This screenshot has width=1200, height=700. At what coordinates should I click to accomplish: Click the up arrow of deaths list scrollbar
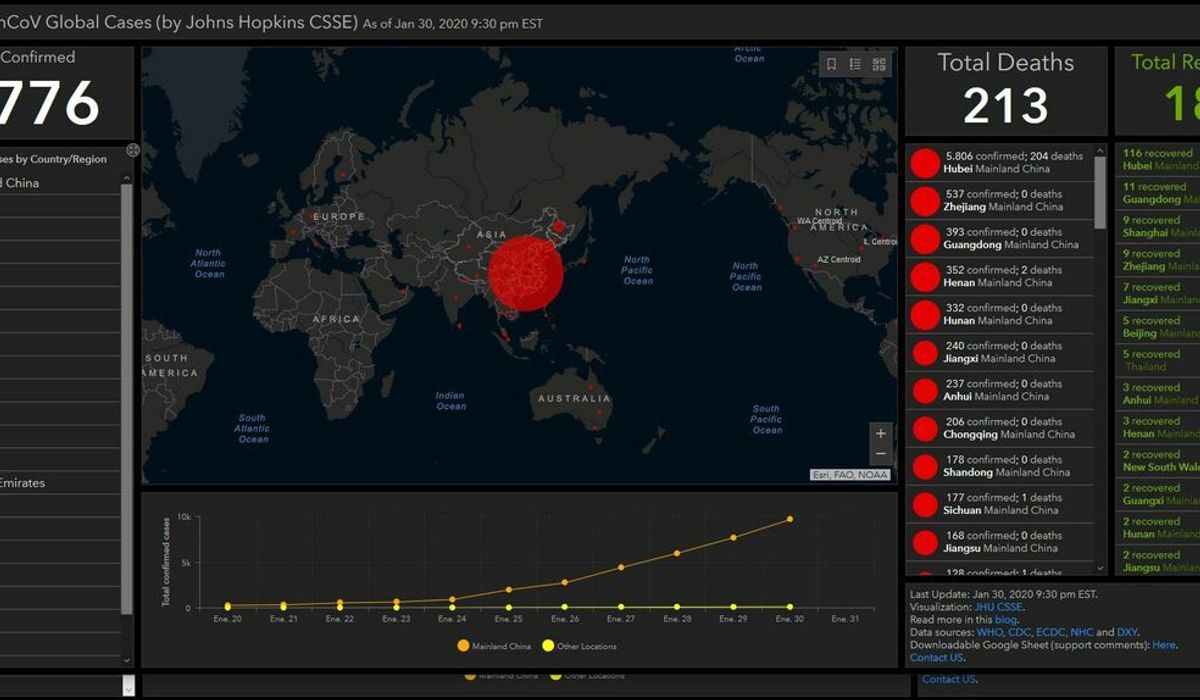coord(1101,152)
